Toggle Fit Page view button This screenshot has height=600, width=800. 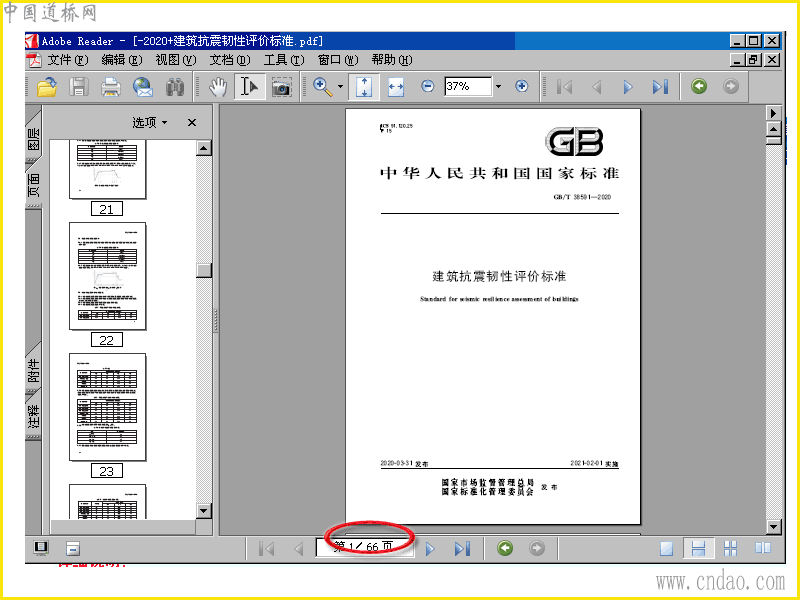(364, 87)
